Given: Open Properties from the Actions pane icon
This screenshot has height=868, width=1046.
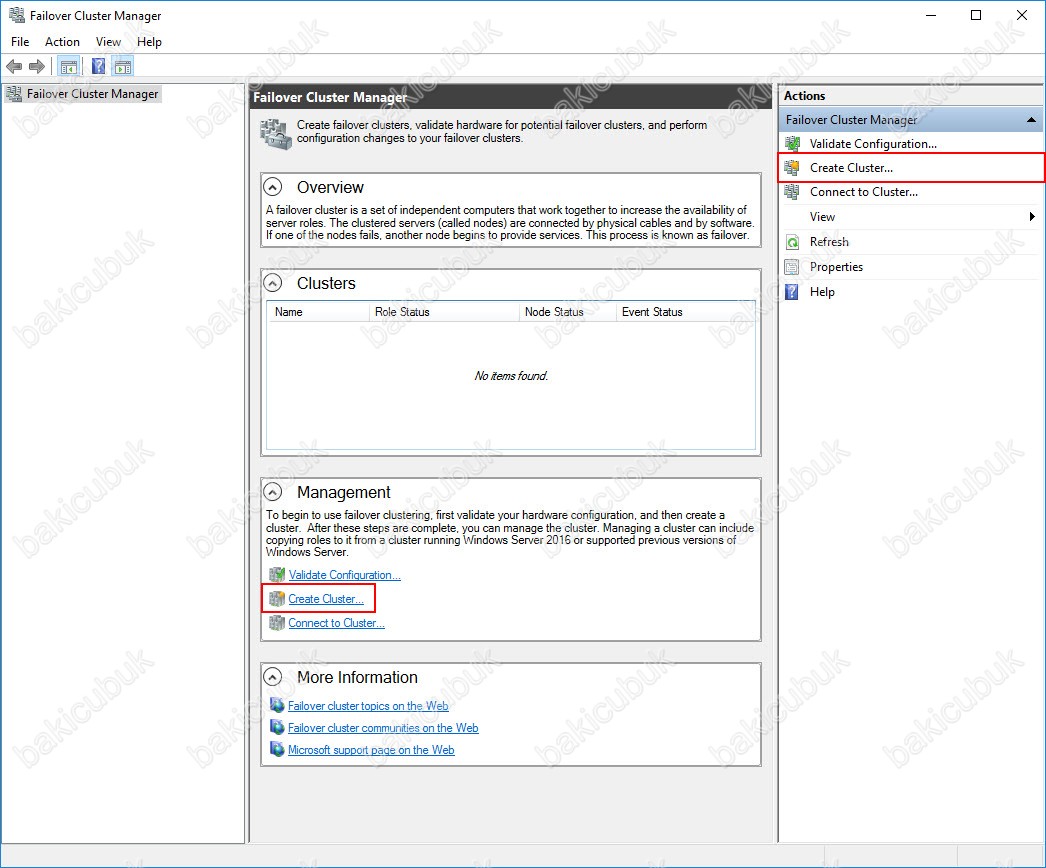Looking at the screenshot, I should coord(793,267).
